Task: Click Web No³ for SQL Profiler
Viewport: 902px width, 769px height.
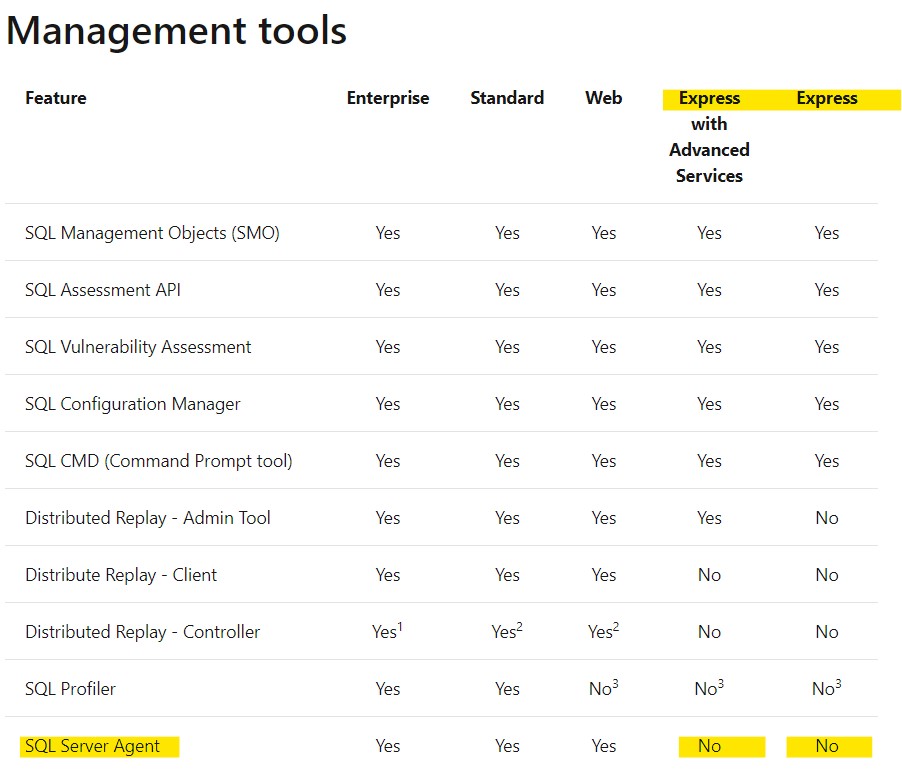Action: (x=603, y=688)
